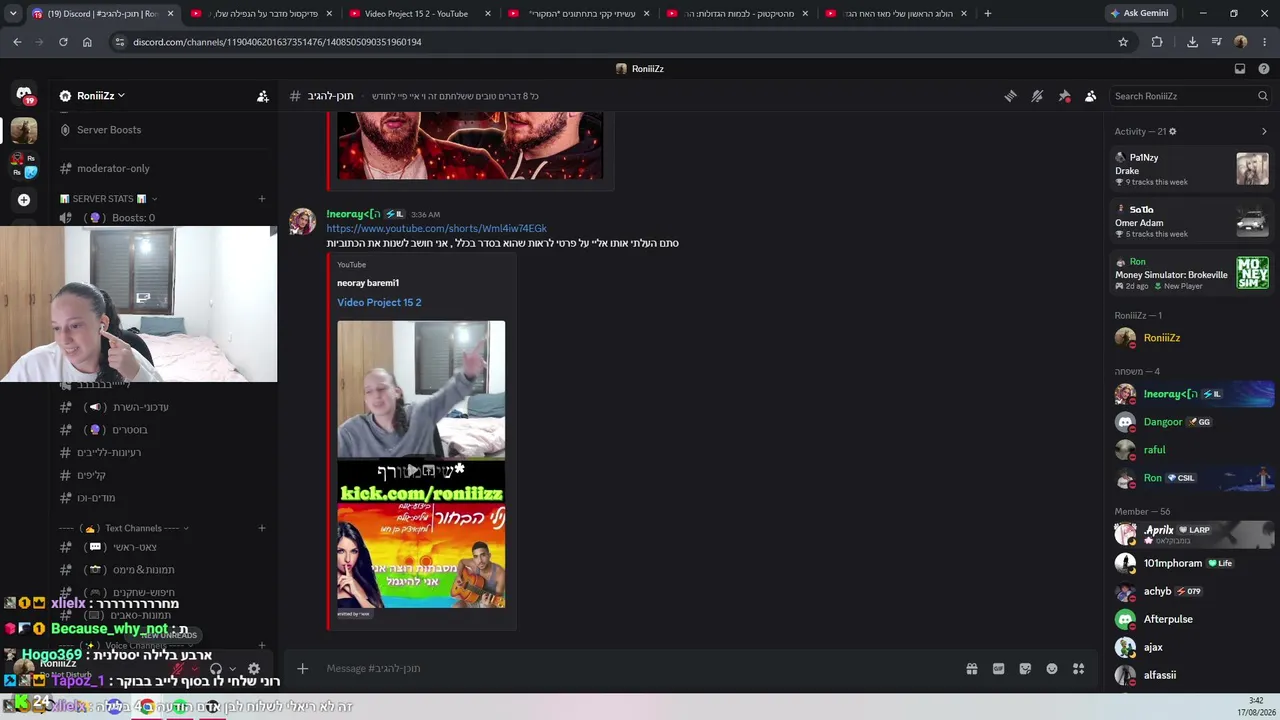Open the Discord help icon
This screenshot has height=720, width=1280.
pos(1264,69)
